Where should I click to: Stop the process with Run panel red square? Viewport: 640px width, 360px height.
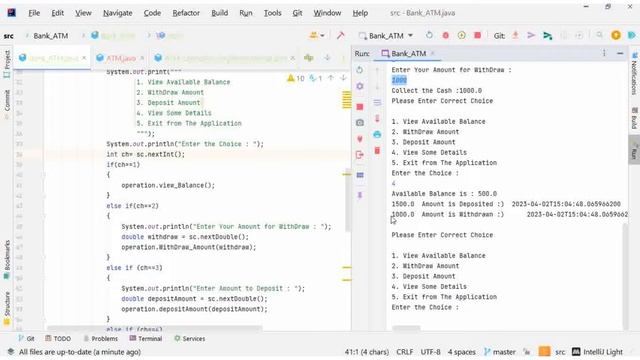pos(360,107)
